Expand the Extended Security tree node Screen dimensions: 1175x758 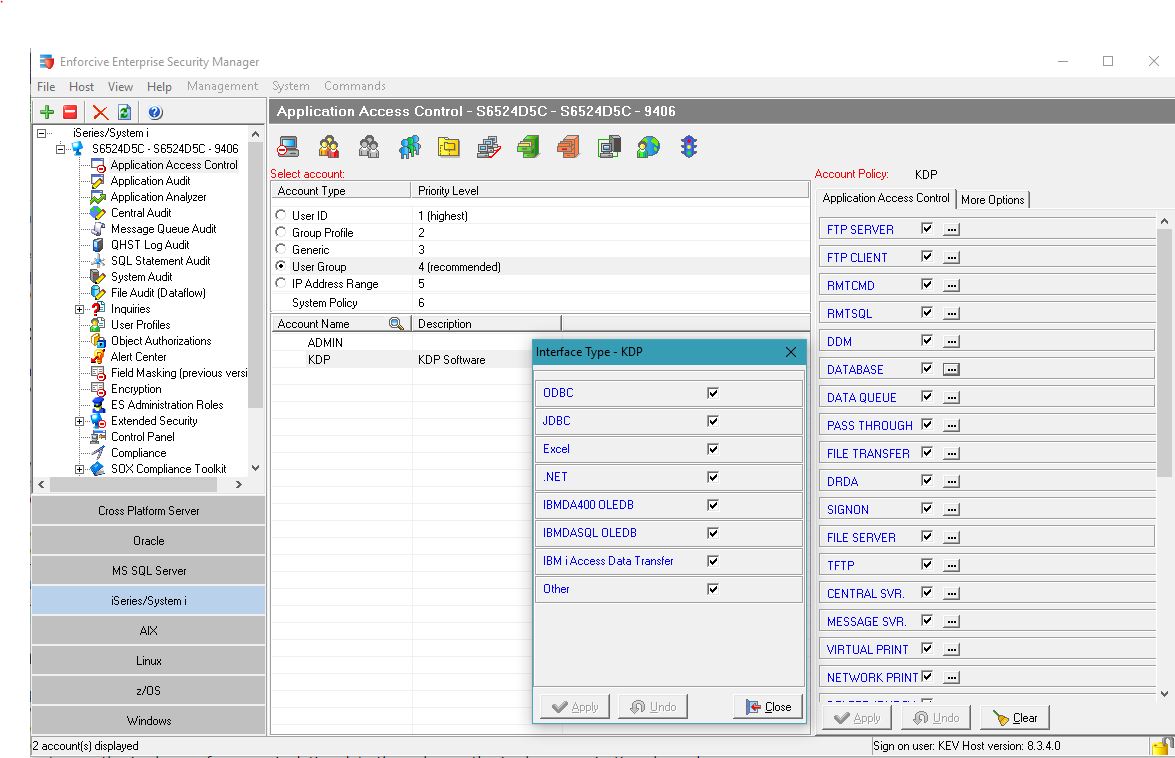[x=80, y=421]
